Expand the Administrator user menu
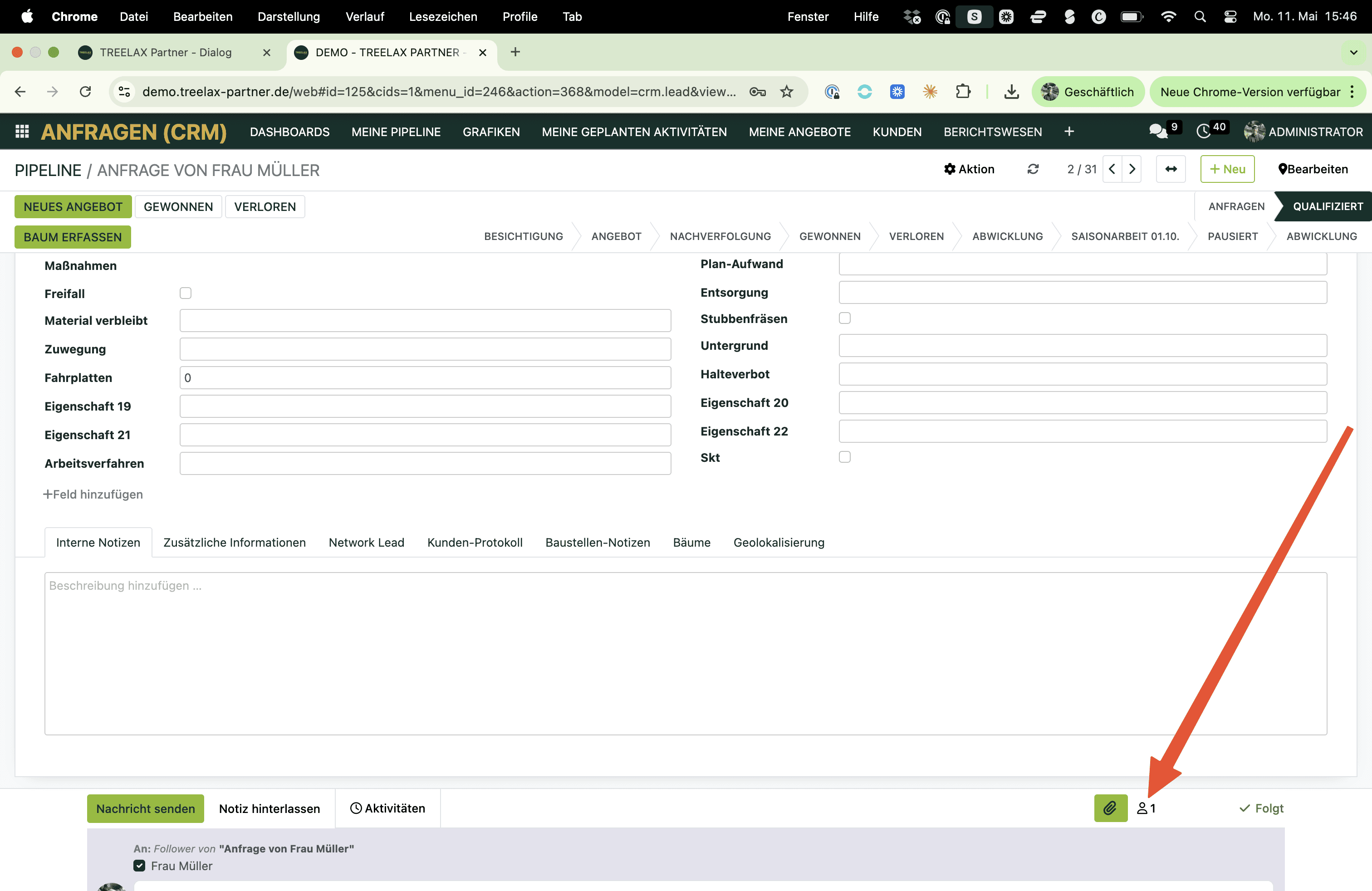The image size is (1372, 891). pos(1303,132)
